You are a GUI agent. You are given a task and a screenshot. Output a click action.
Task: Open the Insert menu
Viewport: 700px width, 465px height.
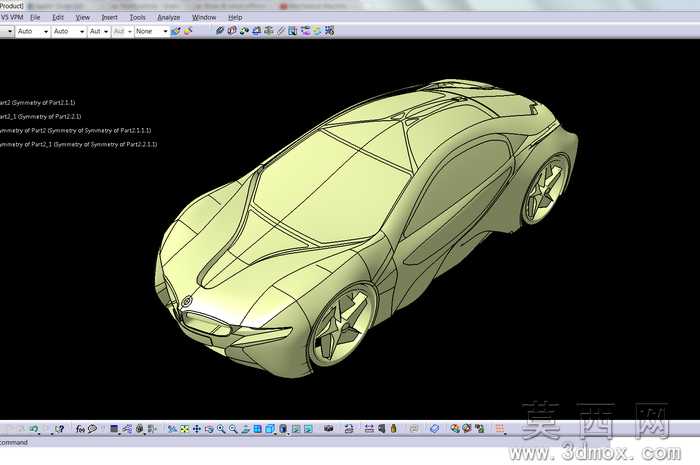tap(109, 17)
